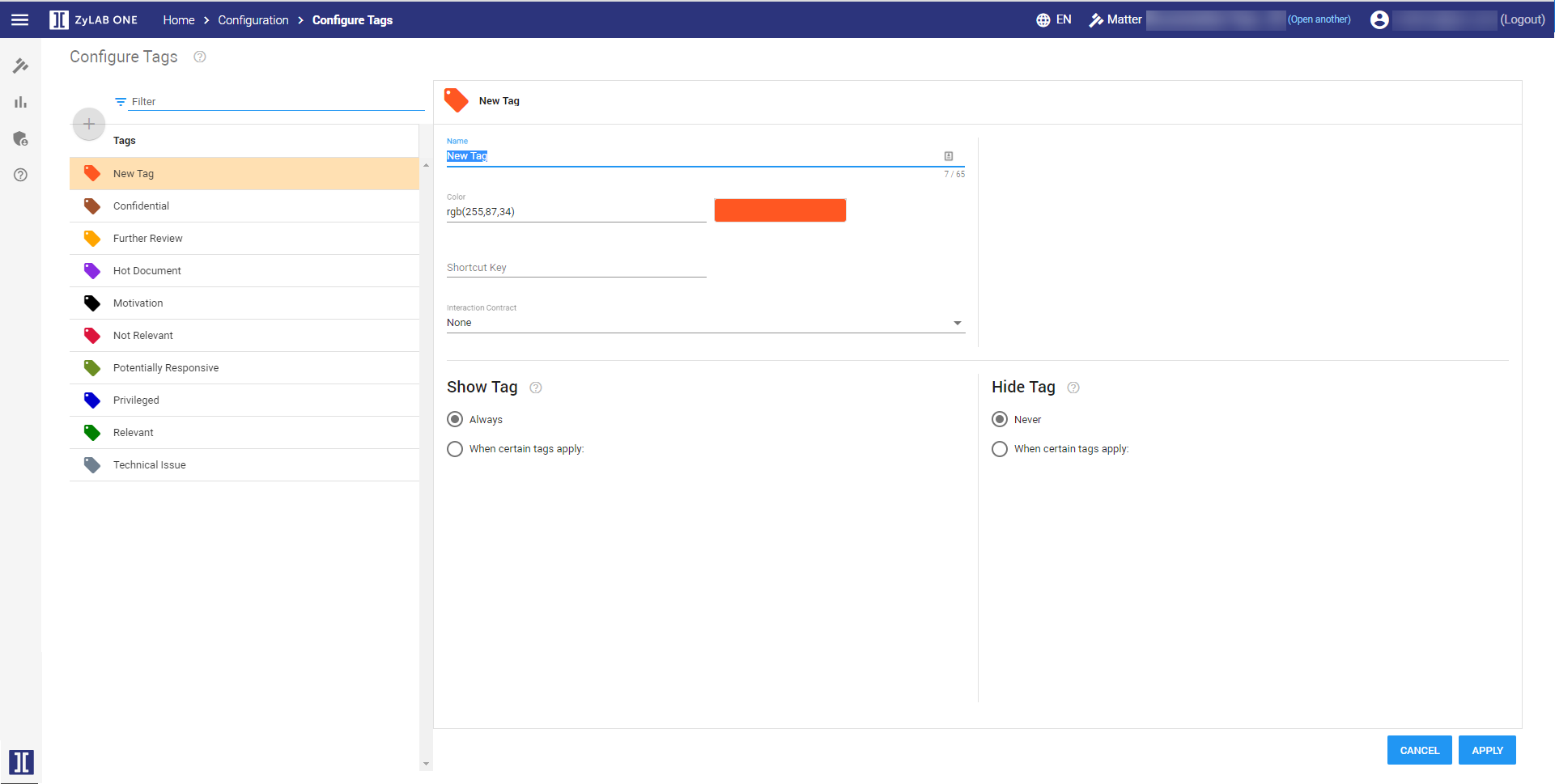The height and width of the screenshot is (784, 1555).
Task: Click the help icon next to Show Tag
Action: pos(536,388)
